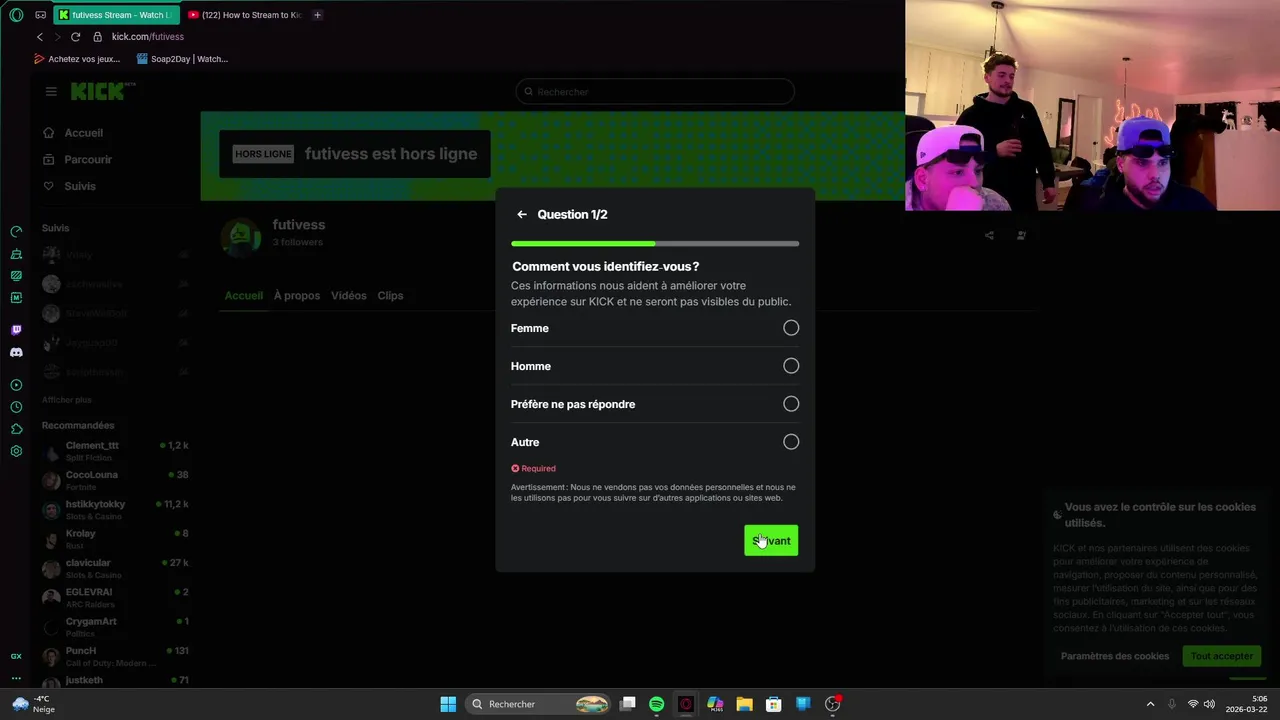Click the GX sidebar label icon
The width and height of the screenshot is (1280, 720).
click(x=16, y=657)
